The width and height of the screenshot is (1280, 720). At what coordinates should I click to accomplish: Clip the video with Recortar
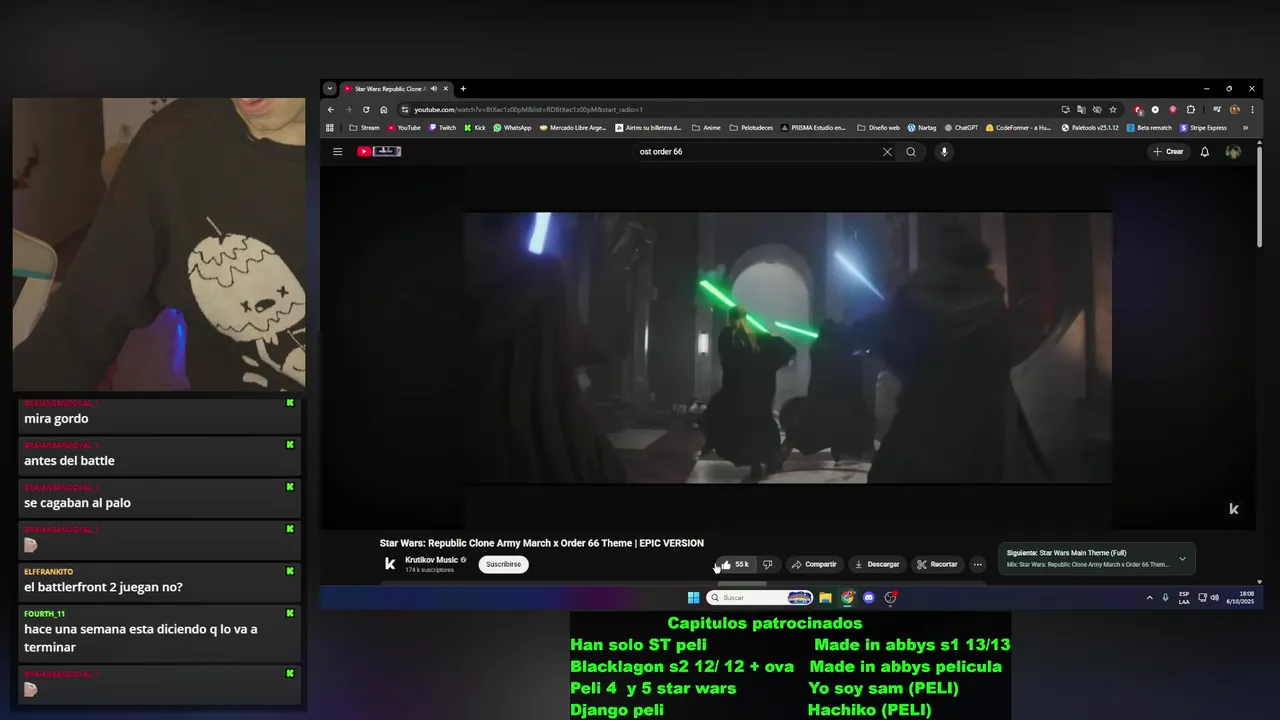click(x=937, y=564)
